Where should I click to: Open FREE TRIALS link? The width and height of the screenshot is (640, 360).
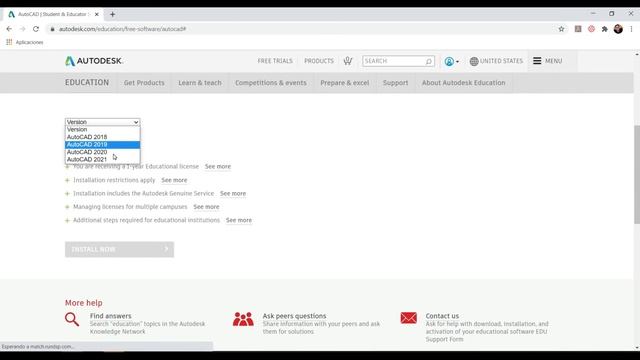click(x=275, y=61)
